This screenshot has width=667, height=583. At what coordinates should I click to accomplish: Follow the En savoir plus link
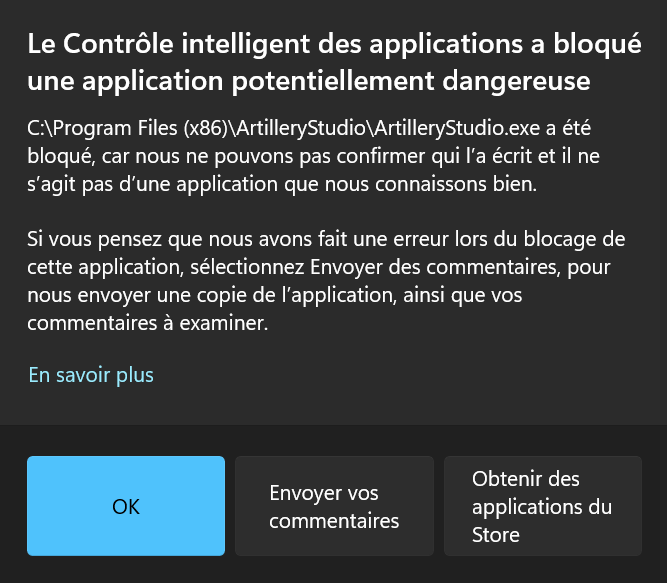tap(91, 375)
